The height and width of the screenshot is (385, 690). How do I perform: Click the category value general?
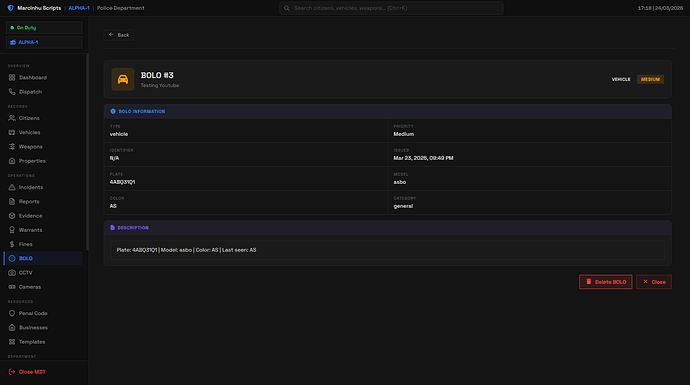[x=403, y=206]
